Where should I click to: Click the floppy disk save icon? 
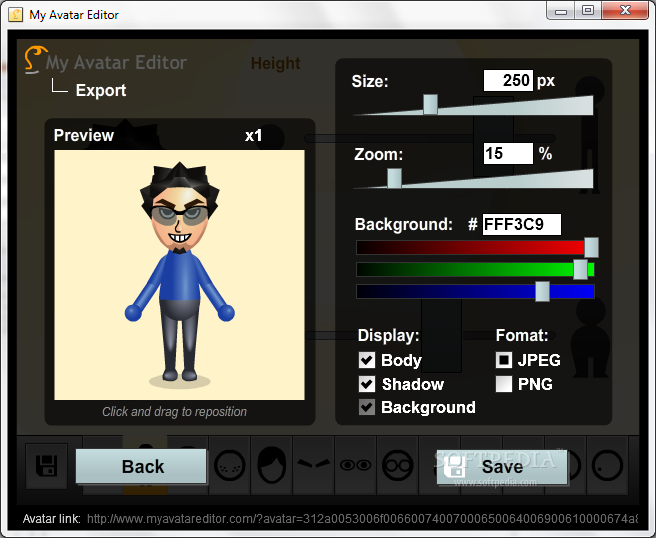click(x=46, y=466)
